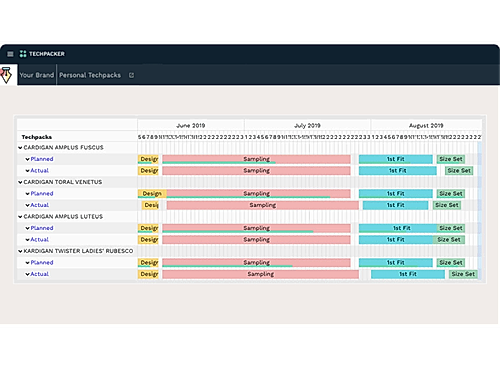Select Size Set bar in AMPLUS LUTEUS Planned row
502x368 pixels.
click(x=451, y=228)
